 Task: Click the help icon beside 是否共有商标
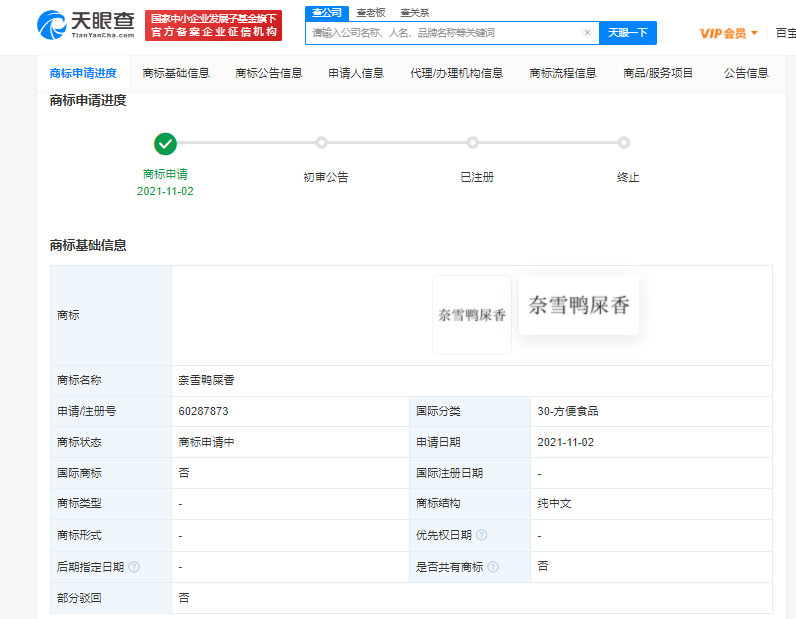(493, 567)
